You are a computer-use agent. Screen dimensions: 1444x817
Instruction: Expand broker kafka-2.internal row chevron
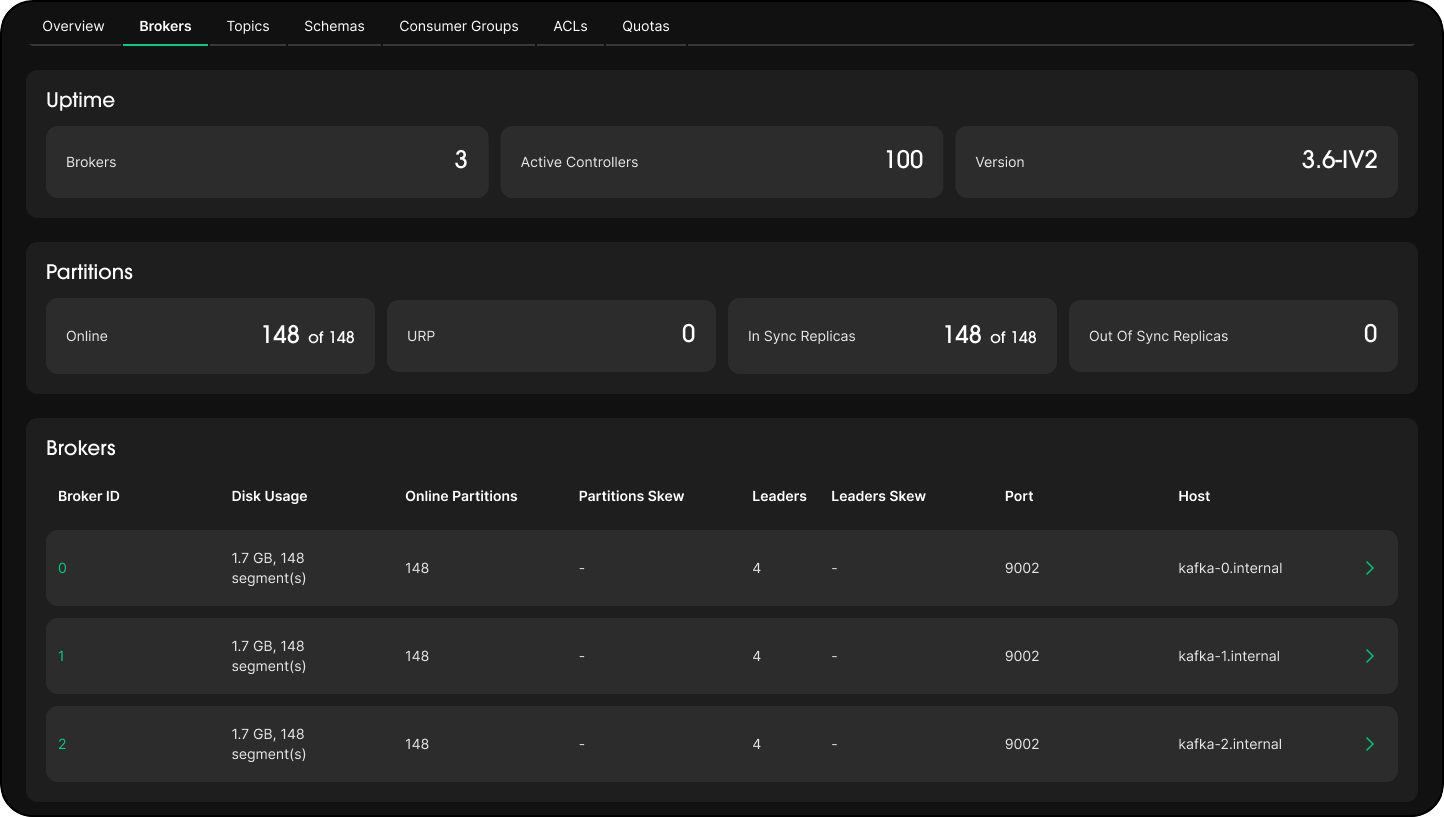pos(1369,744)
